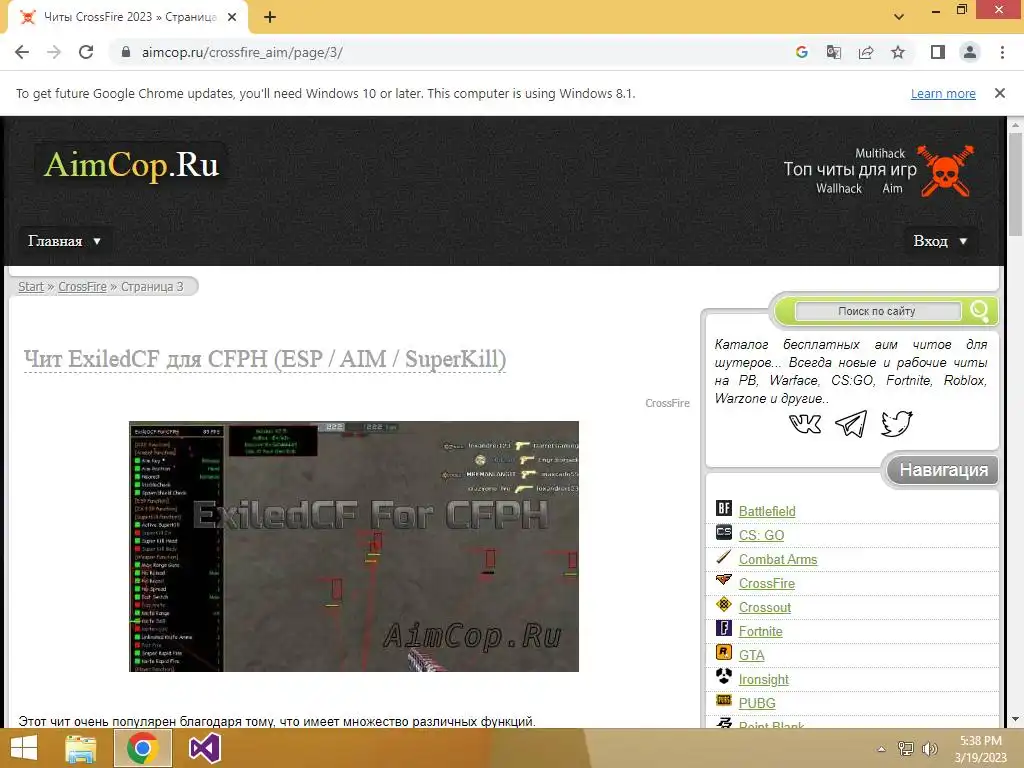Viewport: 1024px width, 768px height.
Task: Open the CrossFire navigation link
Action: coord(767,583)
